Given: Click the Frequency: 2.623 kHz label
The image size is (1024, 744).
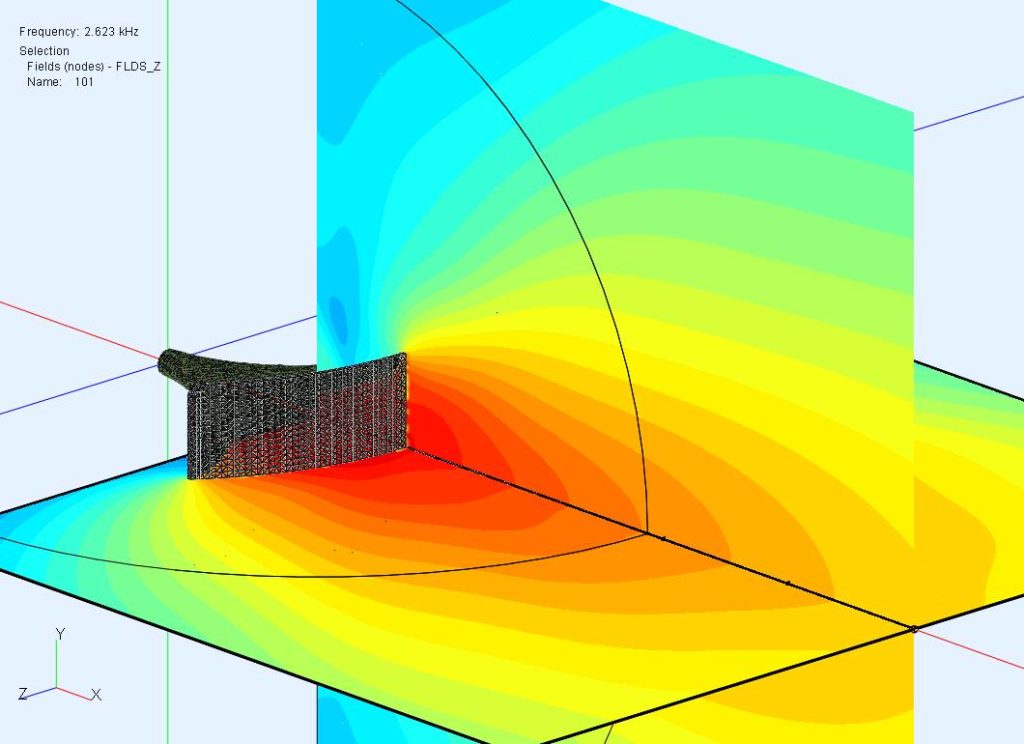Looking at the screenshot, I should [x=78, y=31].
